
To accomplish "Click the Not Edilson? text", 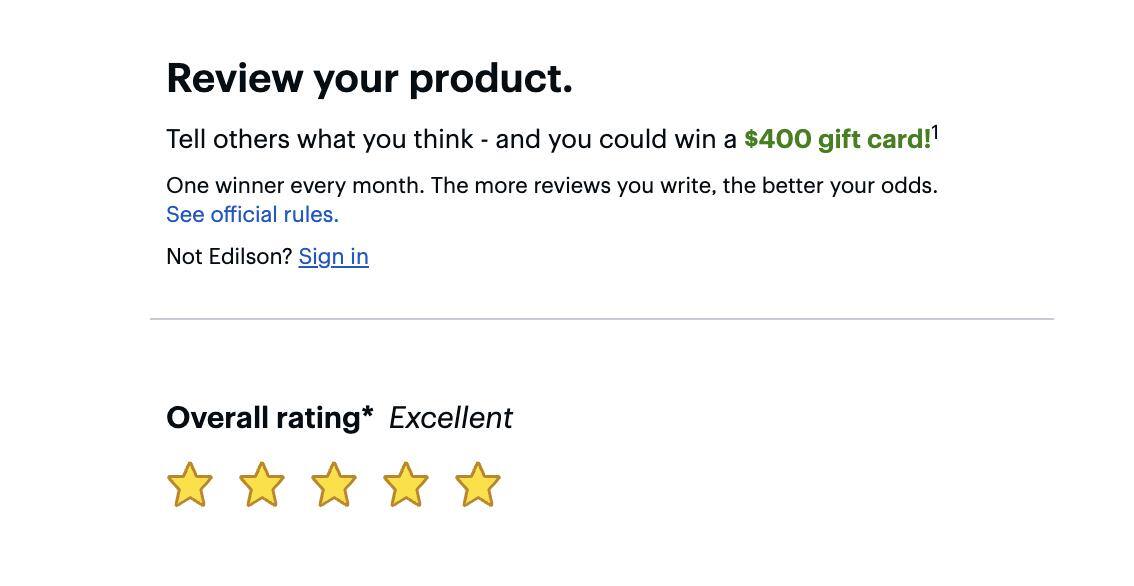I will click(x=229, y=257).
